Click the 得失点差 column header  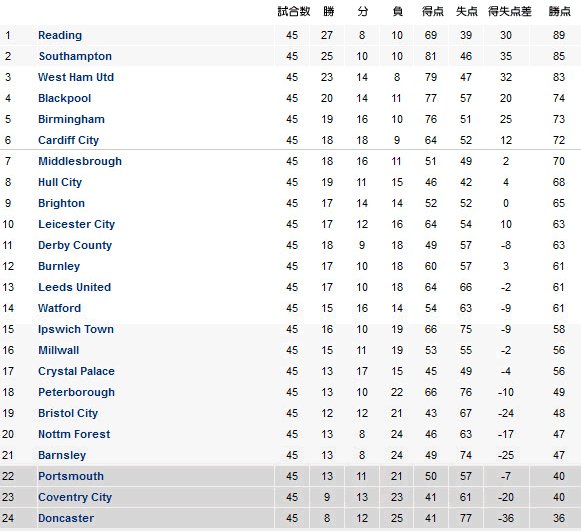click(510, 11)
